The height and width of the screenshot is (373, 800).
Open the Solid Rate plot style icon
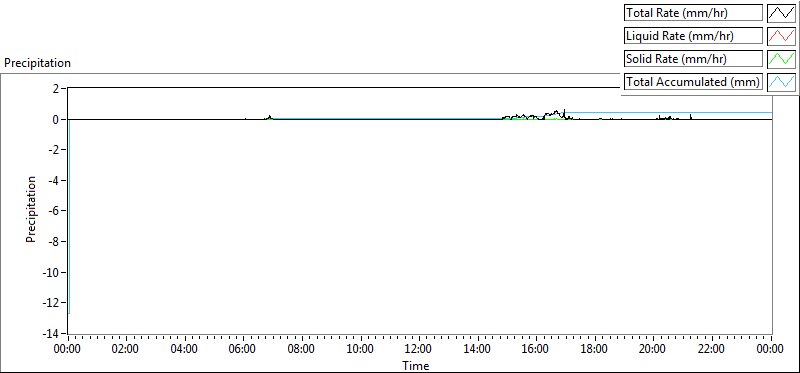(781, 59)
